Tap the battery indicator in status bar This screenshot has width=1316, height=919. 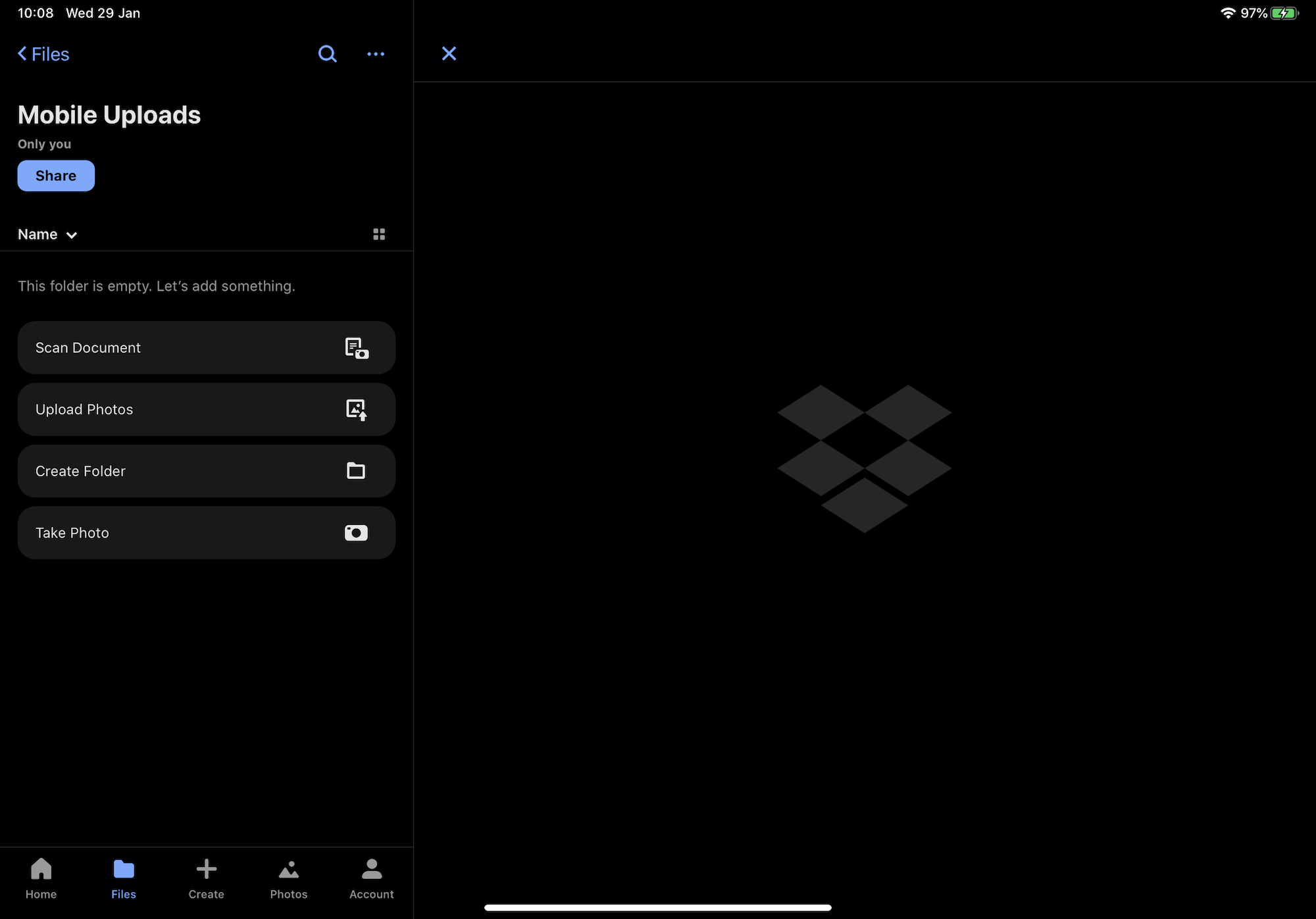click(1284, 12)
